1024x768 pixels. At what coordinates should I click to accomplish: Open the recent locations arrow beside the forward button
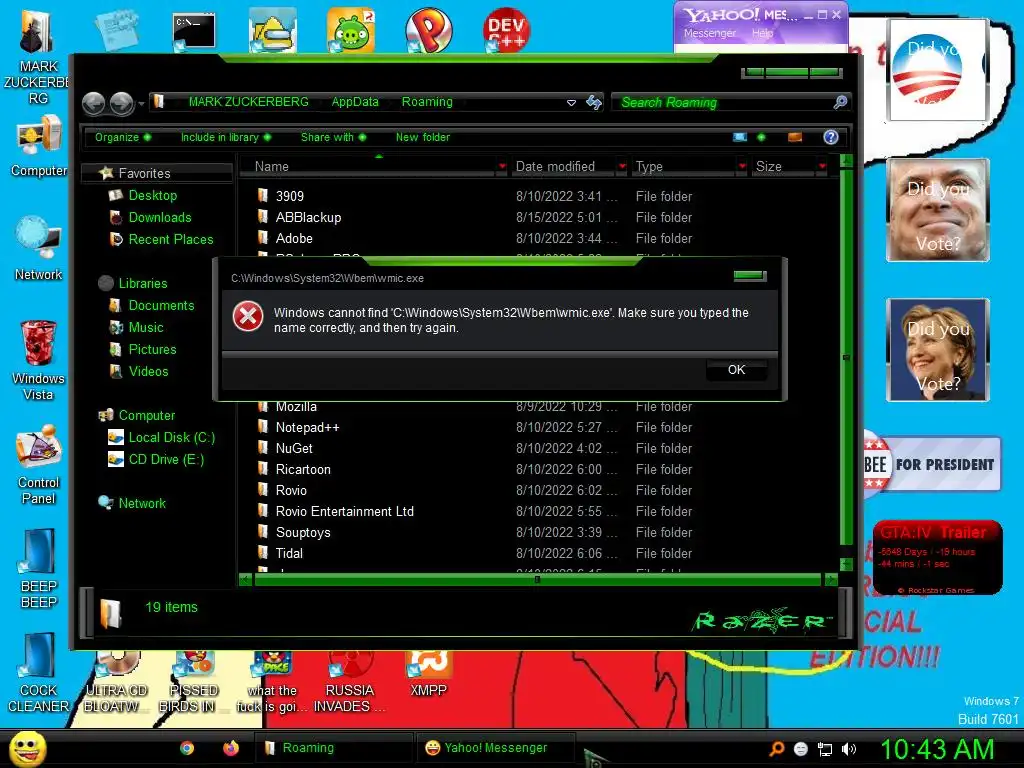pos(141,103)
